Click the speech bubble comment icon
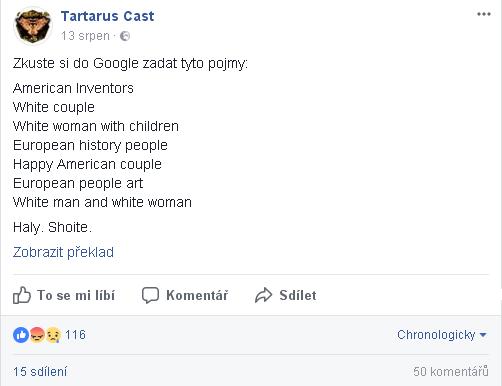The height and width of the screenshot is (386, 502). 150,295
